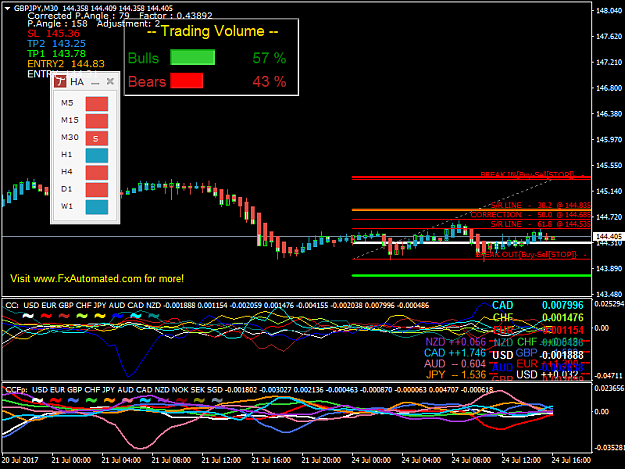625x469 pixels.
Task: Click the 143.890 price scale label
Action: [609, 268]
